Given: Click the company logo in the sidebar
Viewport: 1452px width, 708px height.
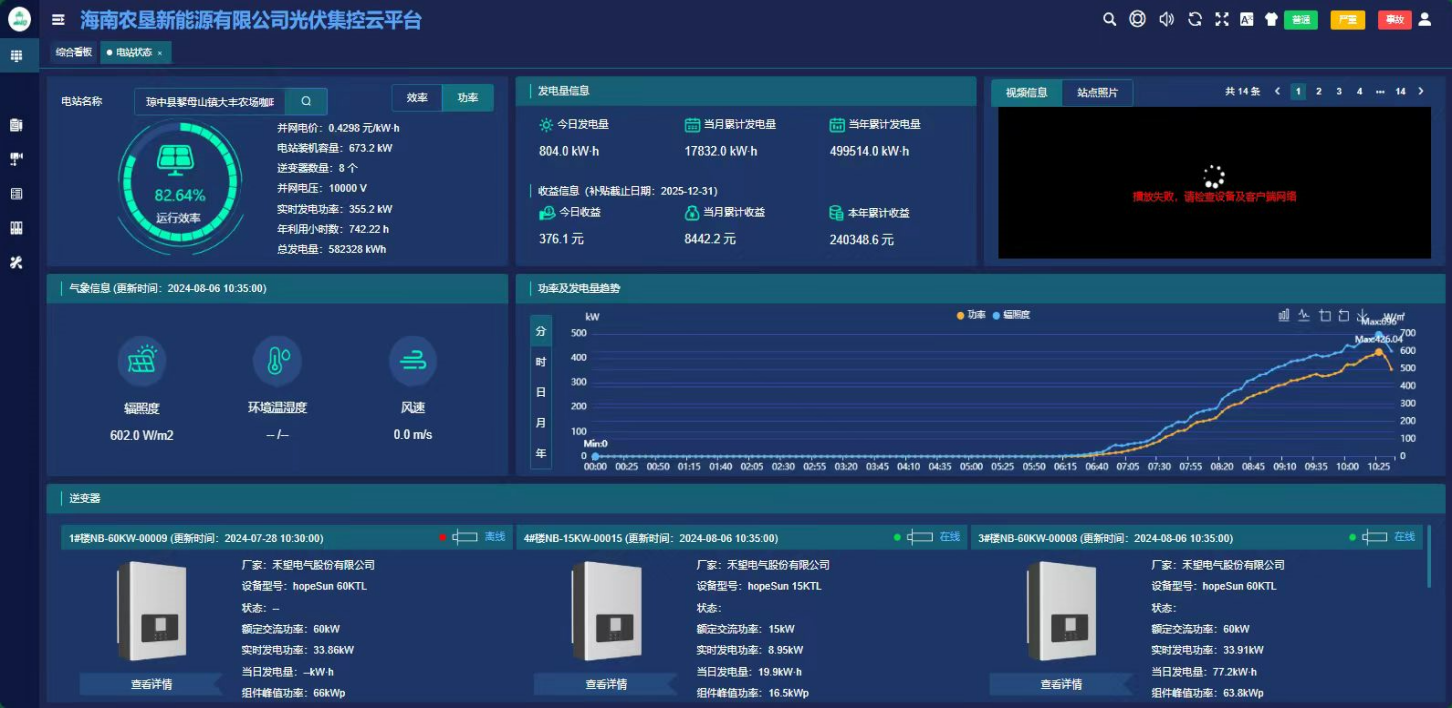Looking at the screenshot, I should coord(19,19).
